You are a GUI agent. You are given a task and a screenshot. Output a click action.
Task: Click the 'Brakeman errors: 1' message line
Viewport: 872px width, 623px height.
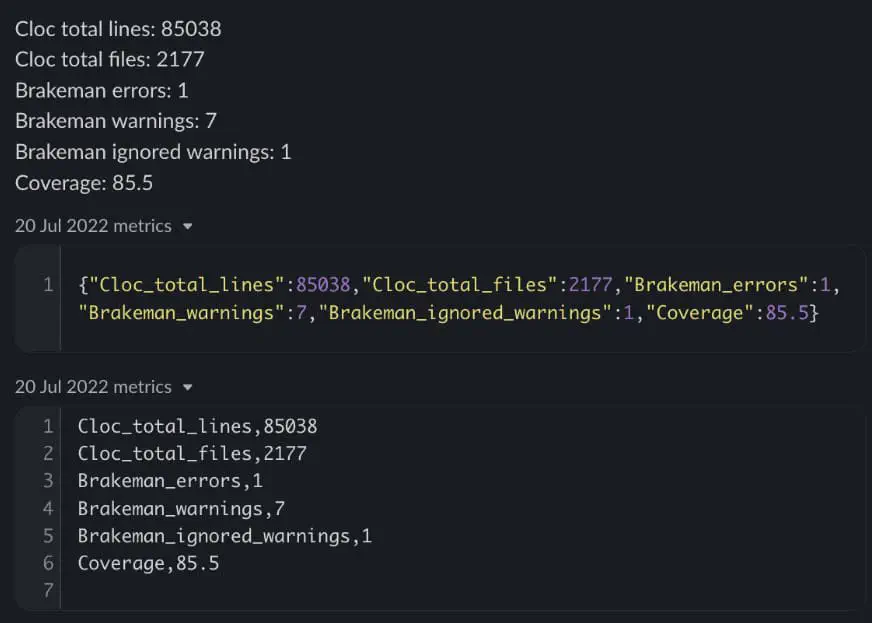(102, 91)
